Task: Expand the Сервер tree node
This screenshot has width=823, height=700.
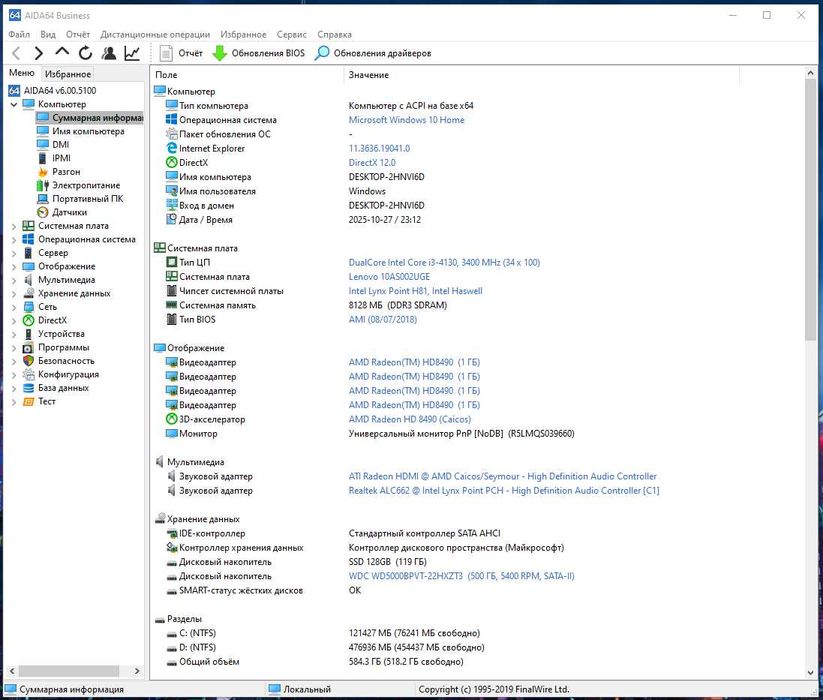Action: pyautogui.click(x=14, y=253)
